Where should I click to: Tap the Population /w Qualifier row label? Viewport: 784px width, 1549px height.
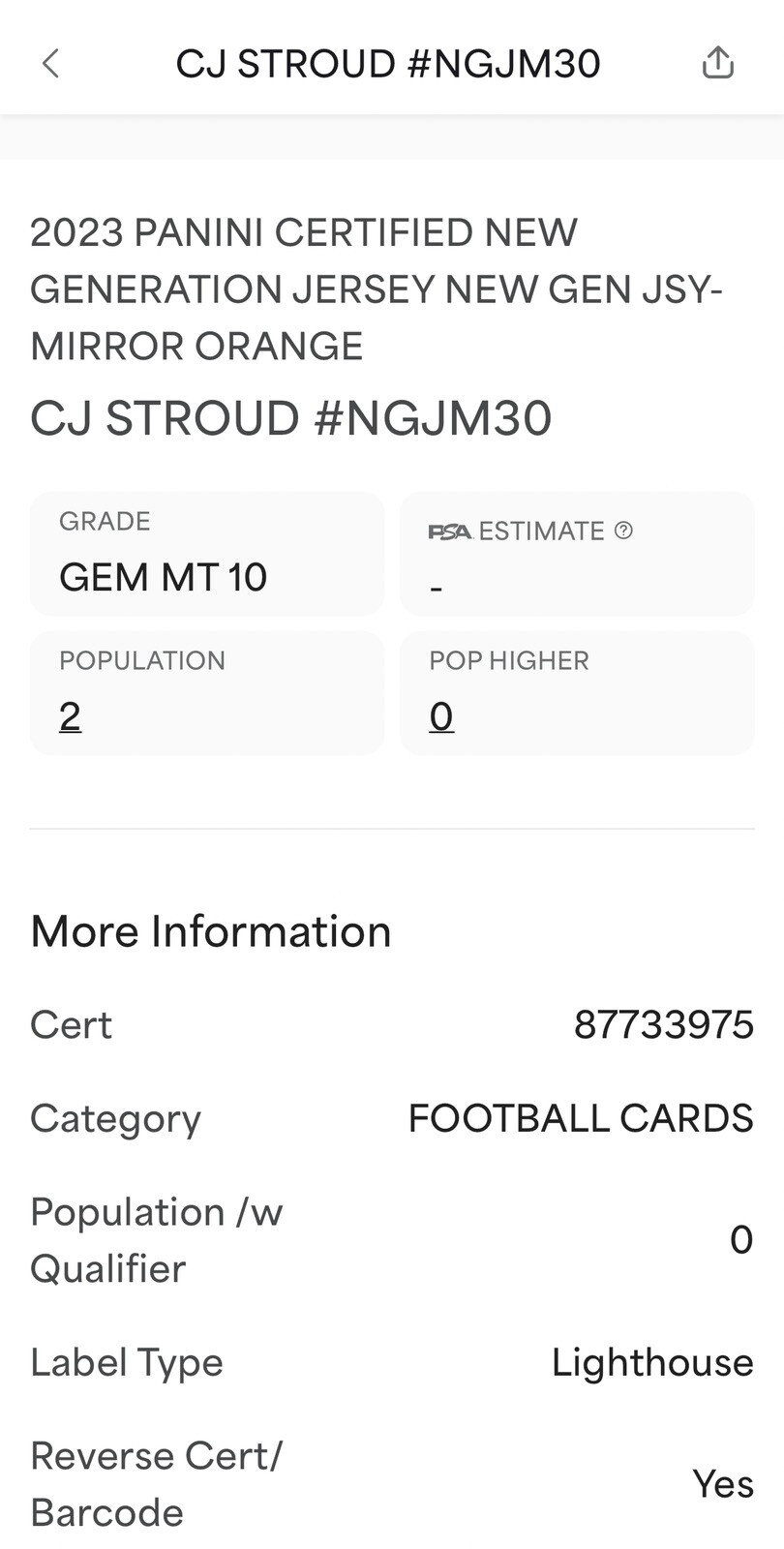coord(156,1240)
